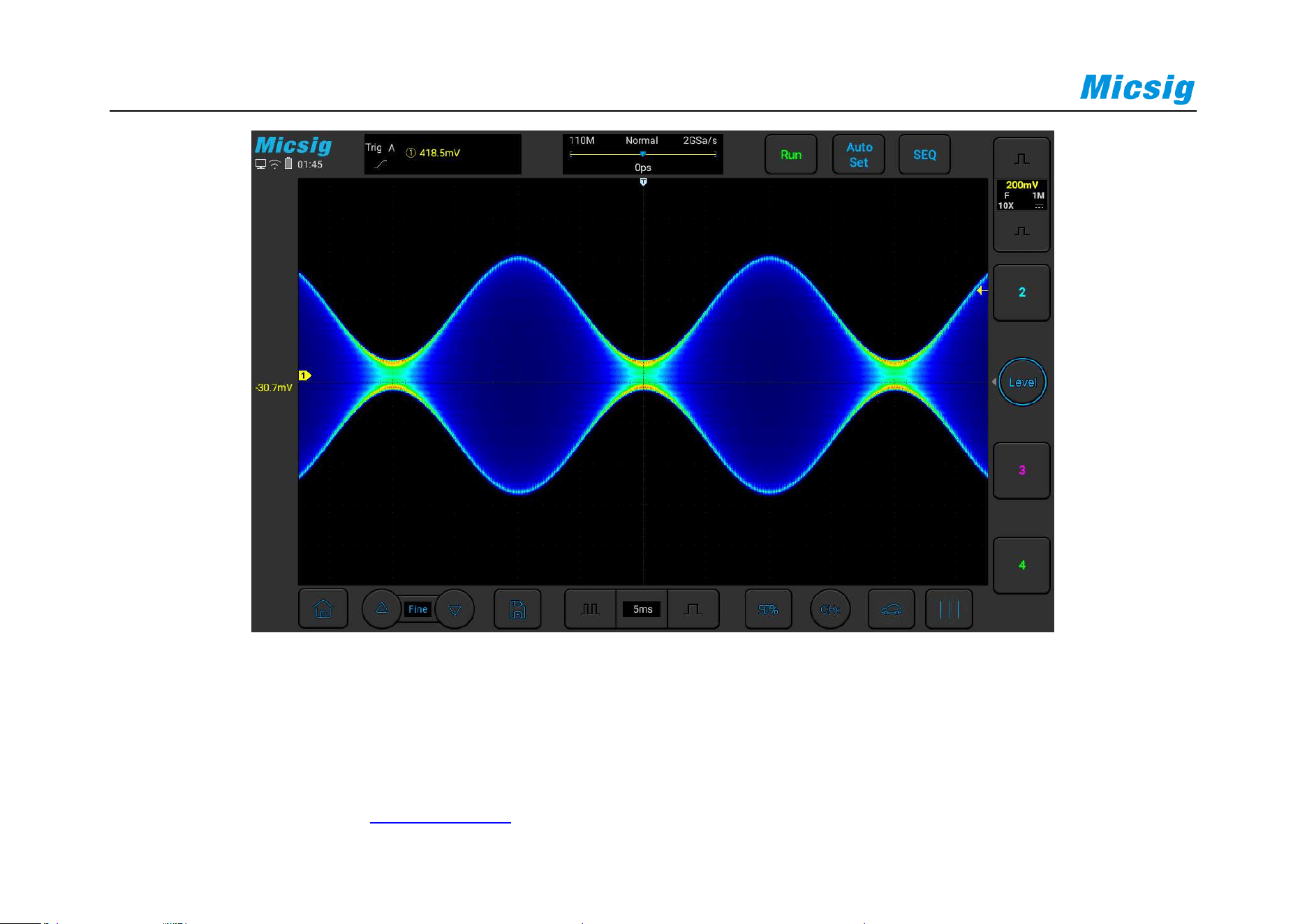This screenshot has height=924, width=1307.
Task: Open the CH channel selector button
Action: (x=830, y=609)
